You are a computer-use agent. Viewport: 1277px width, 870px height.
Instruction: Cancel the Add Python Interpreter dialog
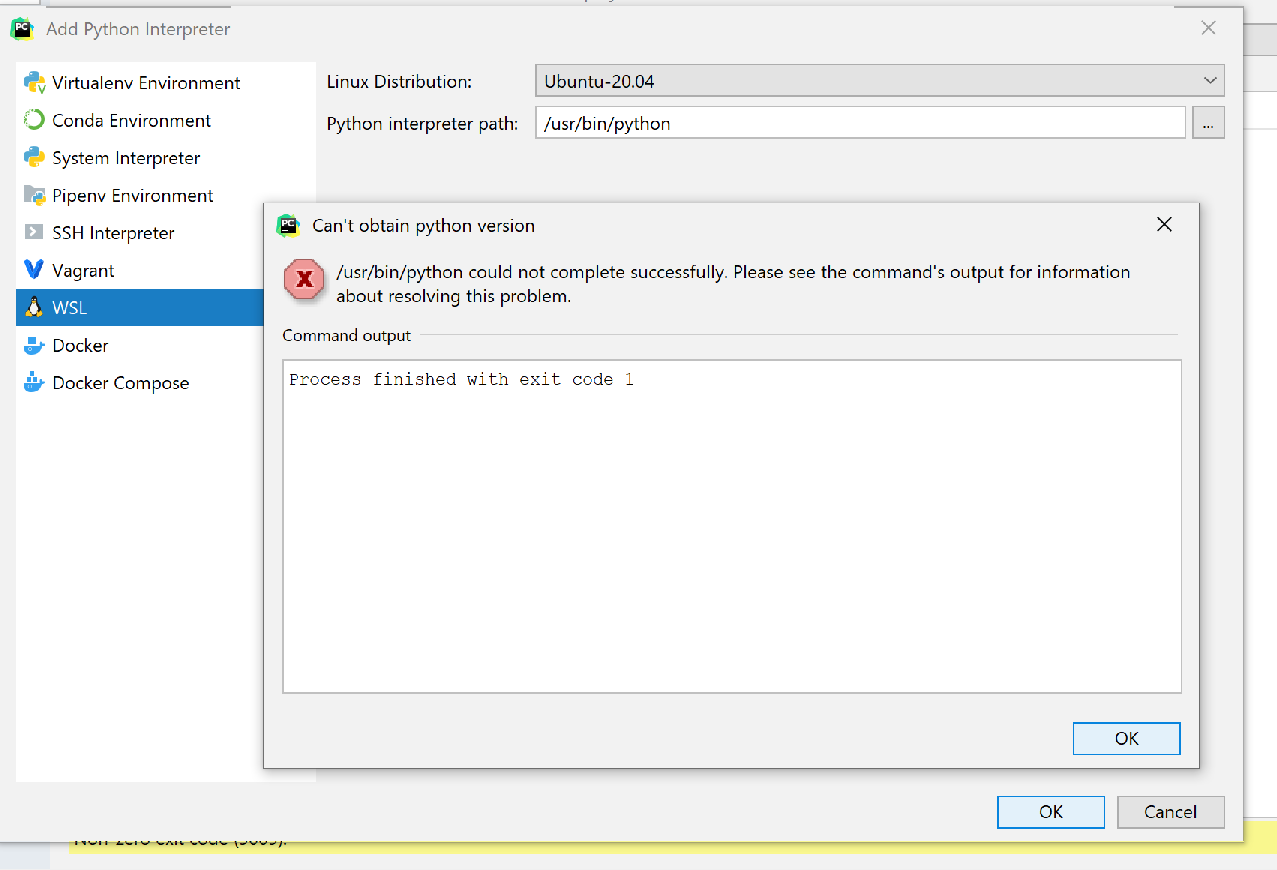(x=1171, y=812)
